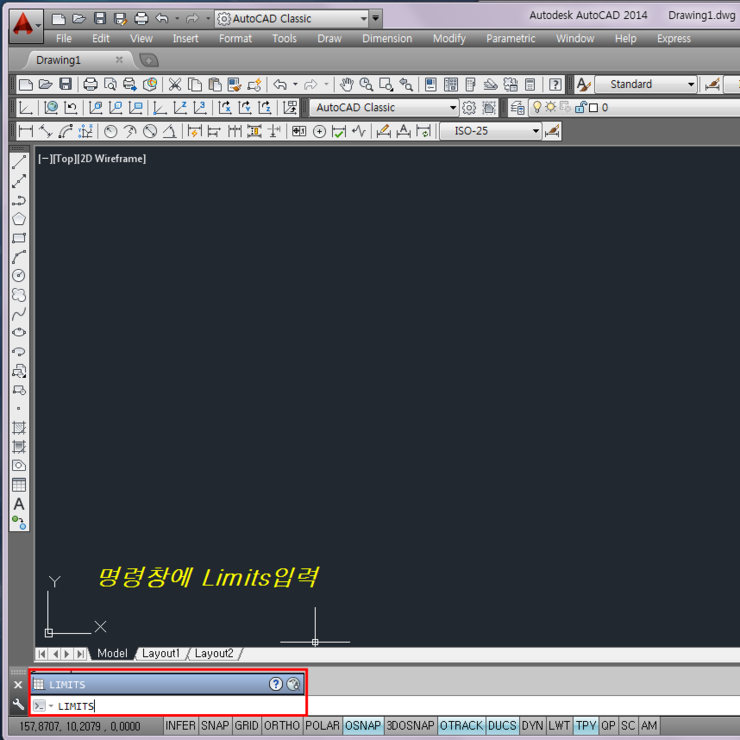Select the Line tool in the Draw toolbar
The image size is (740, 740).
coord(19,162)
